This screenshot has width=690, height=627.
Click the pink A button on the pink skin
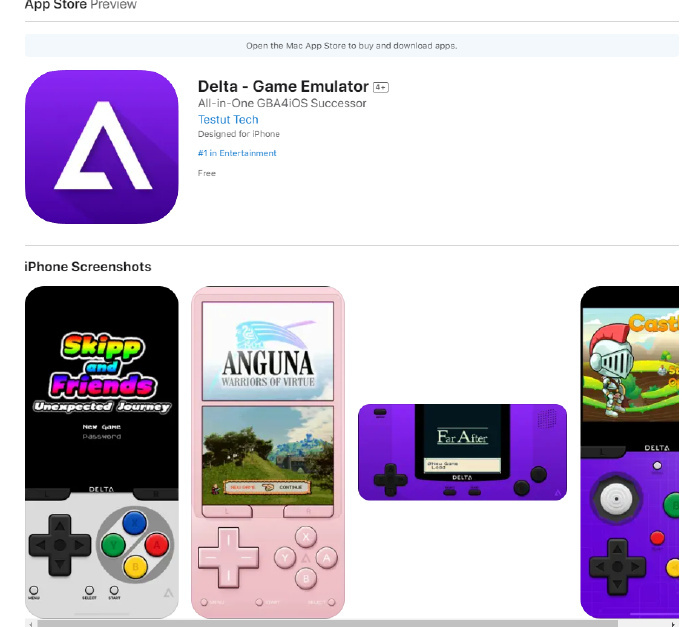(327, 558)
